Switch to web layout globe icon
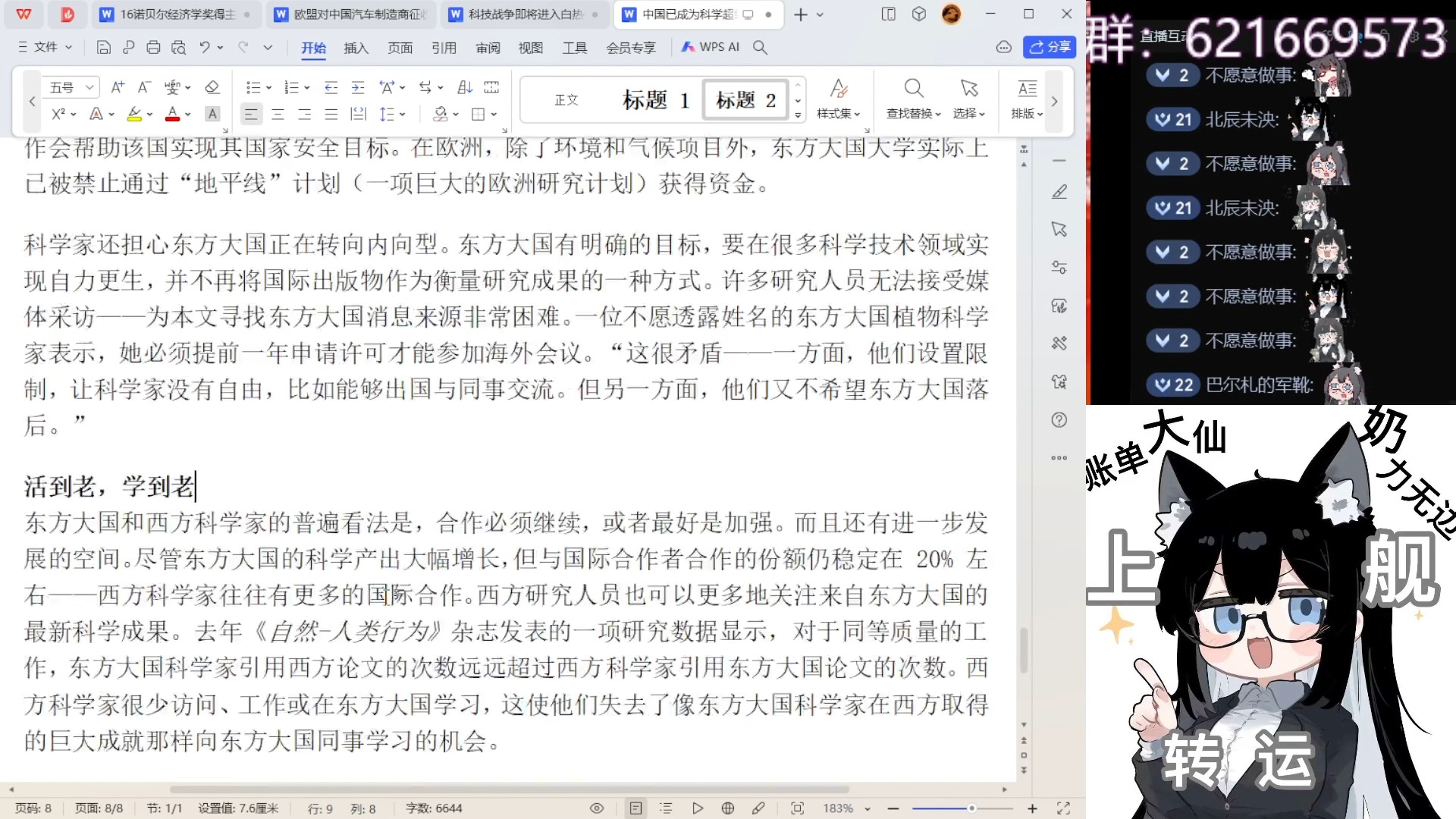1456x819 pixels. (728, 808)
